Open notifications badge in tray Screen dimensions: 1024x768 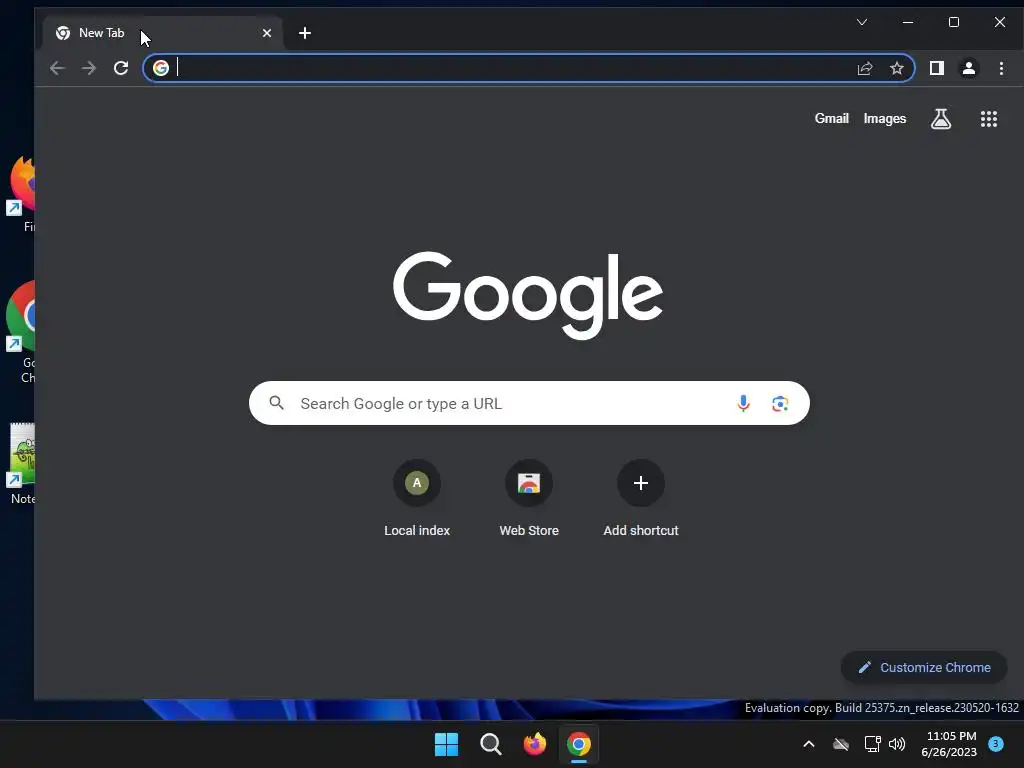(x=996, y=743)
